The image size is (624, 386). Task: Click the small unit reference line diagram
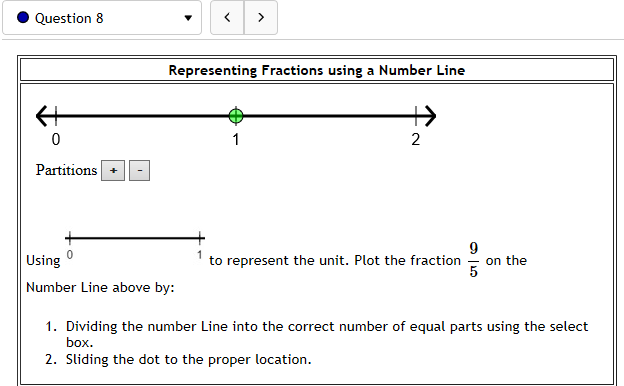pyautogui.click(x=135, y=246)
